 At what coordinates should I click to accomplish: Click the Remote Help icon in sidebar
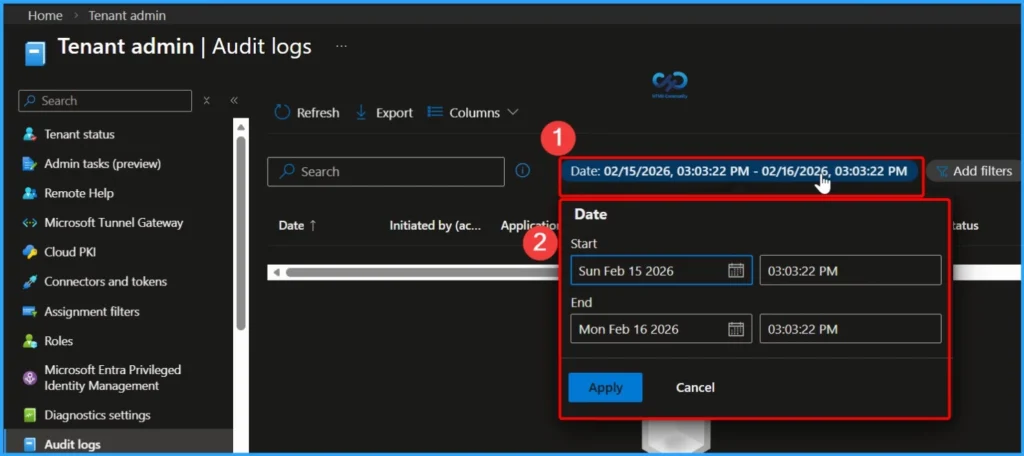pos(29,193)
